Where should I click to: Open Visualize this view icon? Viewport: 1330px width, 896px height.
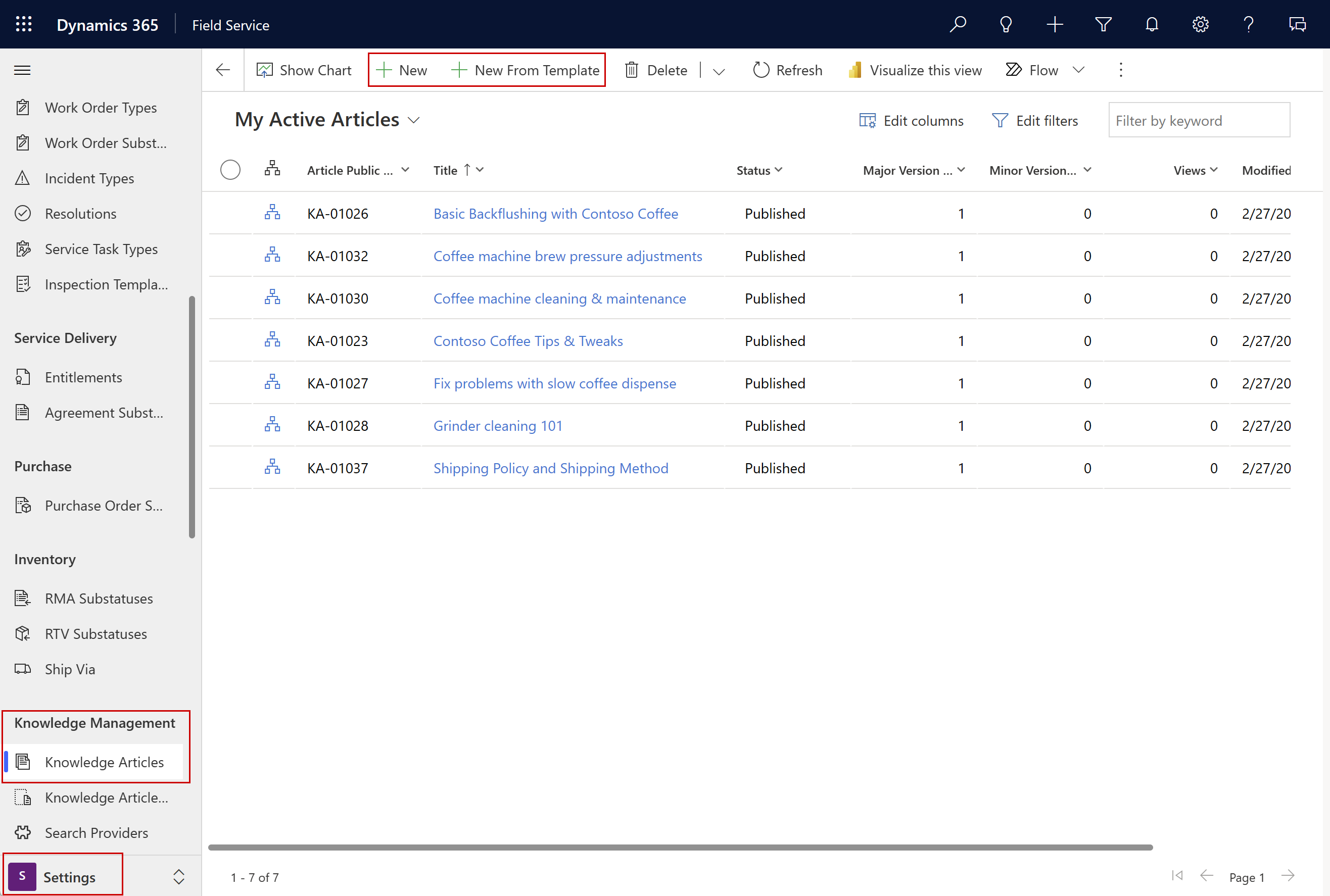point(854,69)
